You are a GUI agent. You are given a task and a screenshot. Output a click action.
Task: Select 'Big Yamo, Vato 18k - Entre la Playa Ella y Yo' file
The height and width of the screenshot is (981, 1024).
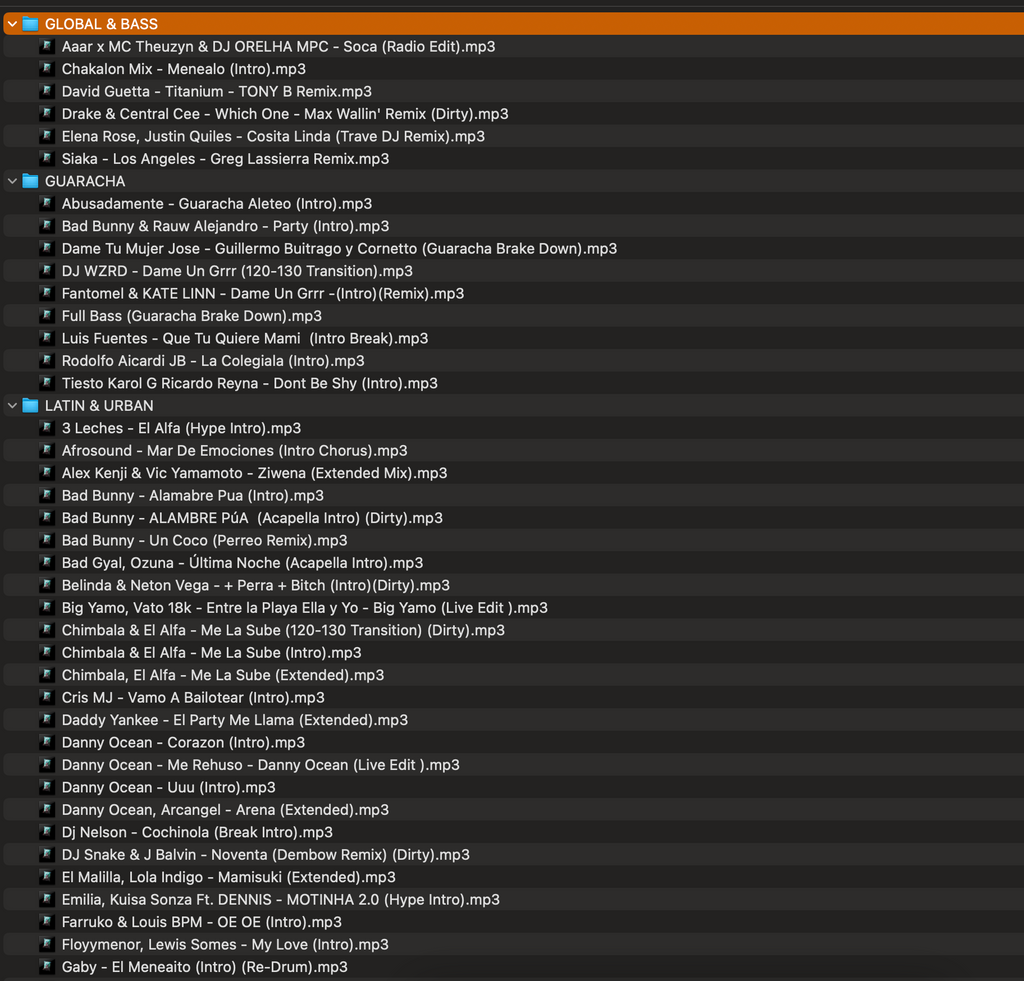tap(305, 608)
